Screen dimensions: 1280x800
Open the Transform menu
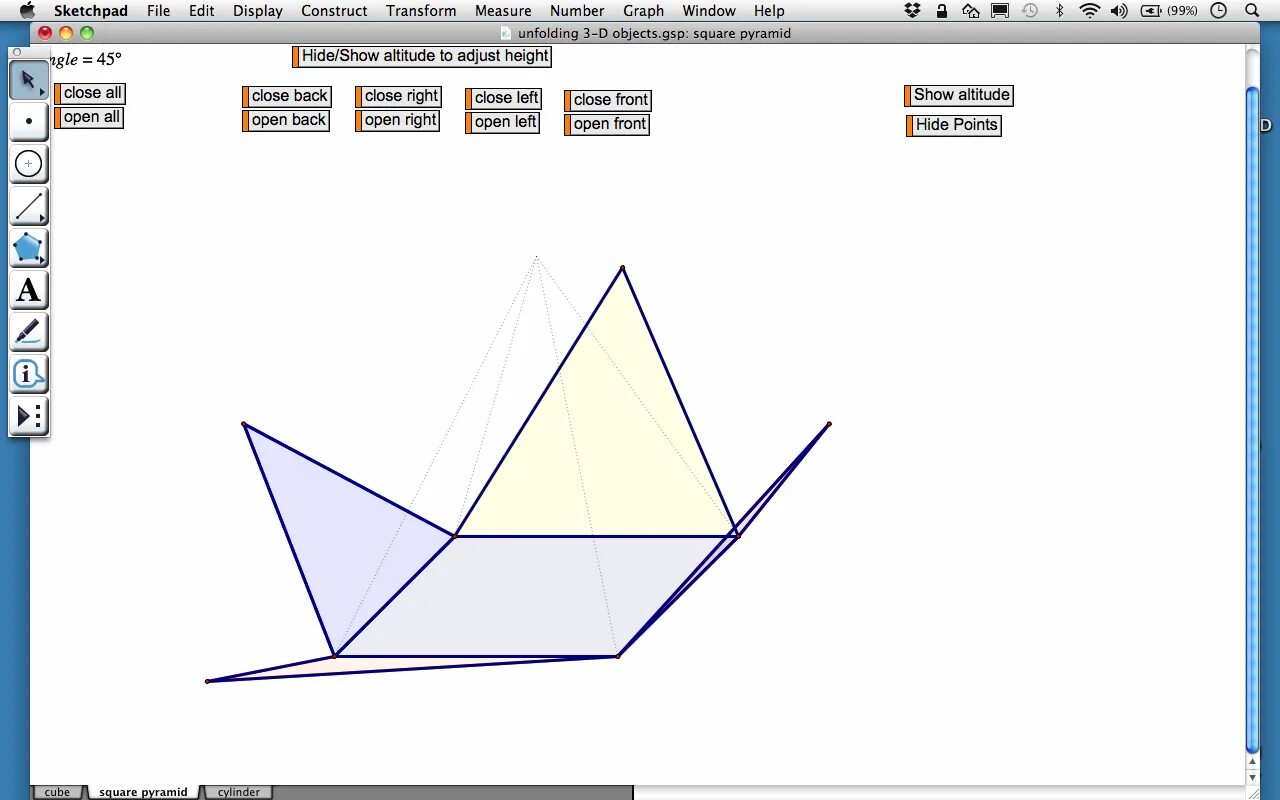tap(421, 11)
